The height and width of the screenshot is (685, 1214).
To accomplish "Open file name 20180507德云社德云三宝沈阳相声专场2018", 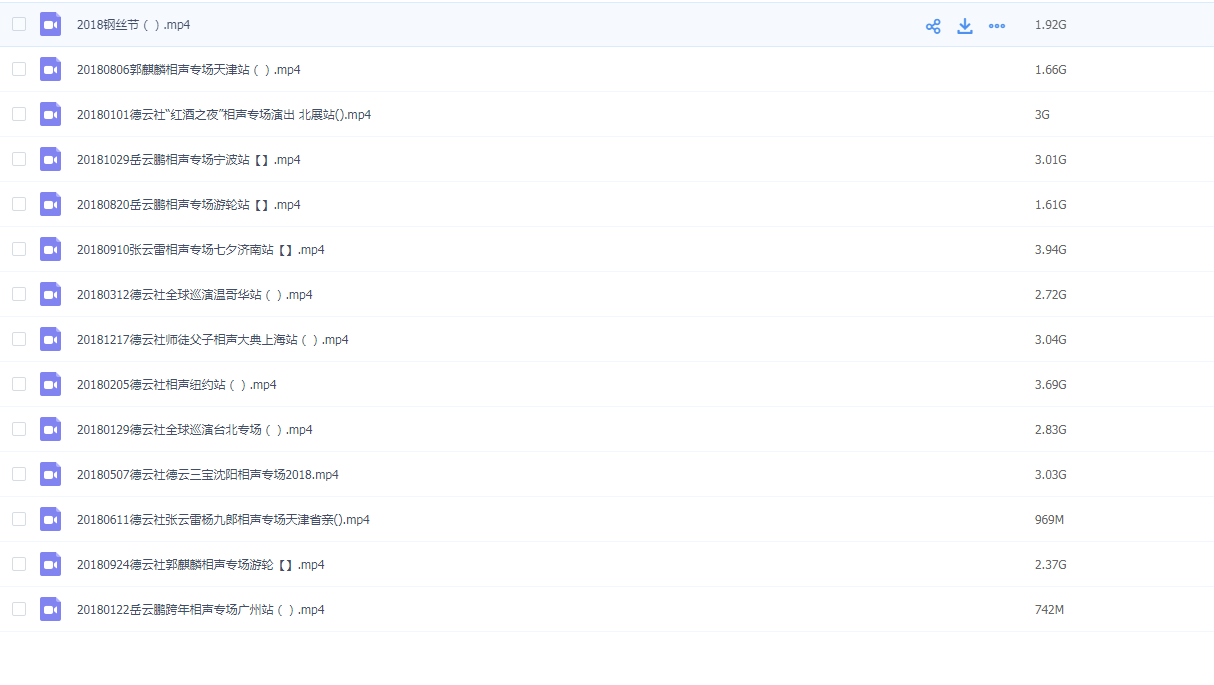I will click(x=208, y=475).
